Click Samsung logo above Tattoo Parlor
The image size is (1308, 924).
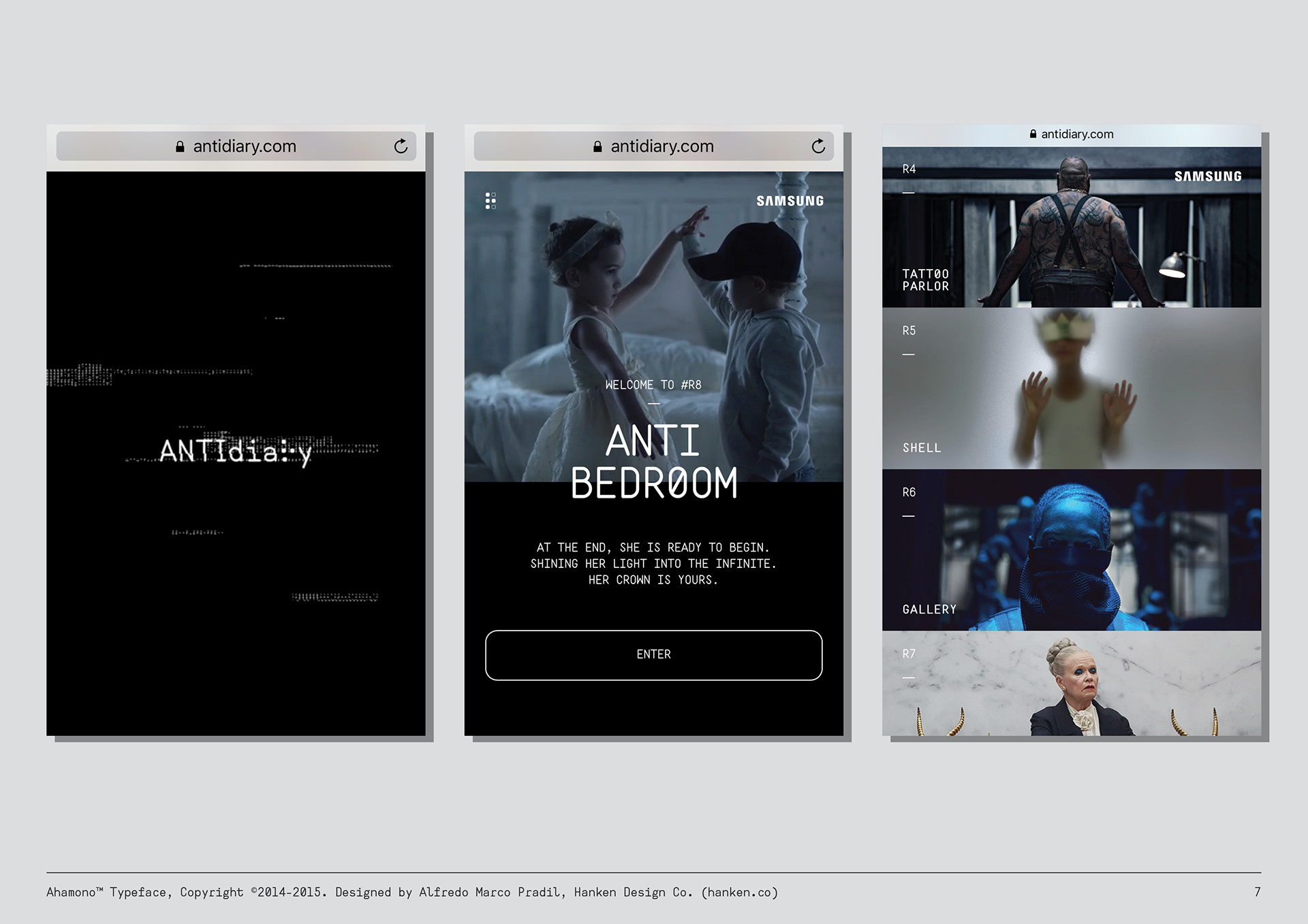(x=1207, y=176)
